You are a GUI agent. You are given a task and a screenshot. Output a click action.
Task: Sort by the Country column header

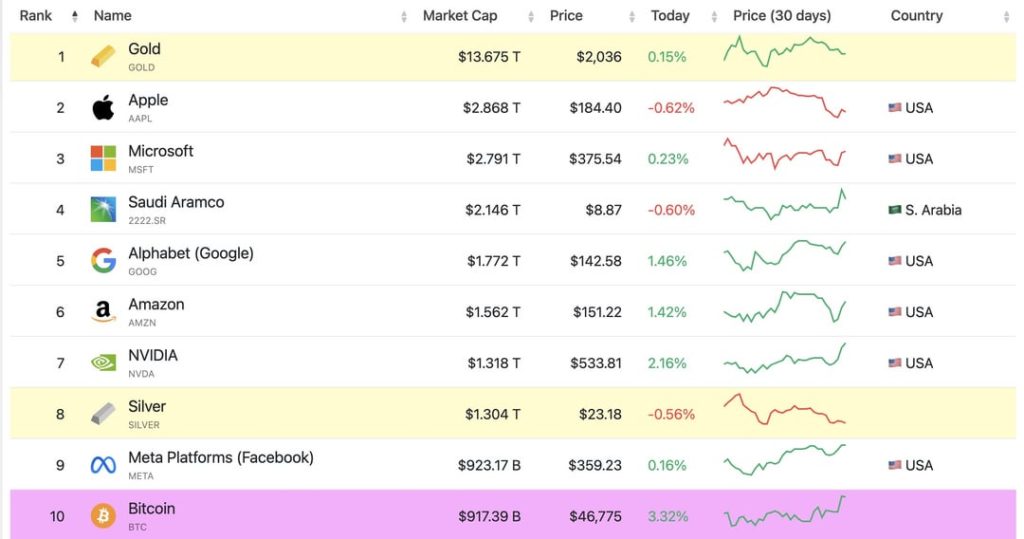(x=916, y=16)
